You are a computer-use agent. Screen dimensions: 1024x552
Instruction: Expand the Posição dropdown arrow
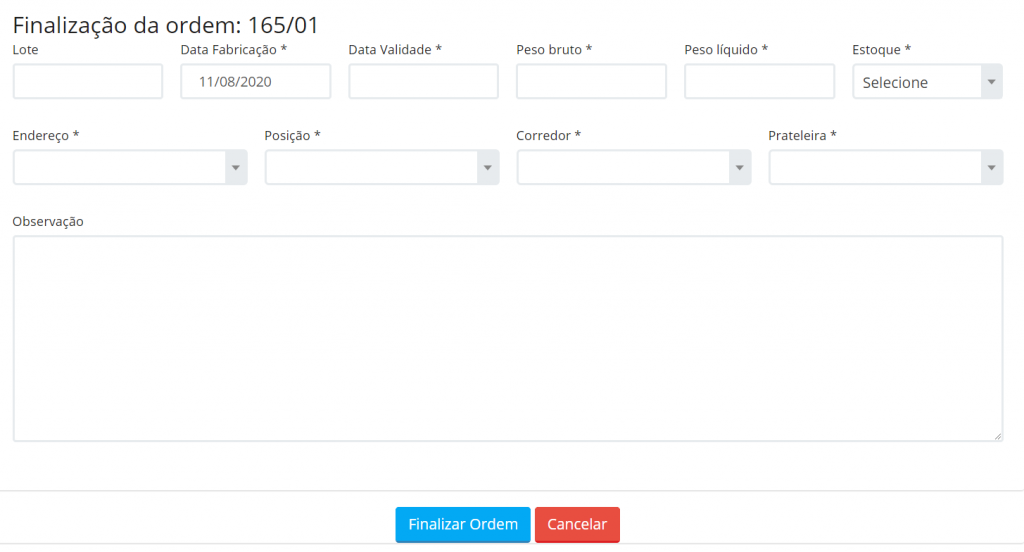[x=488, y=168]
